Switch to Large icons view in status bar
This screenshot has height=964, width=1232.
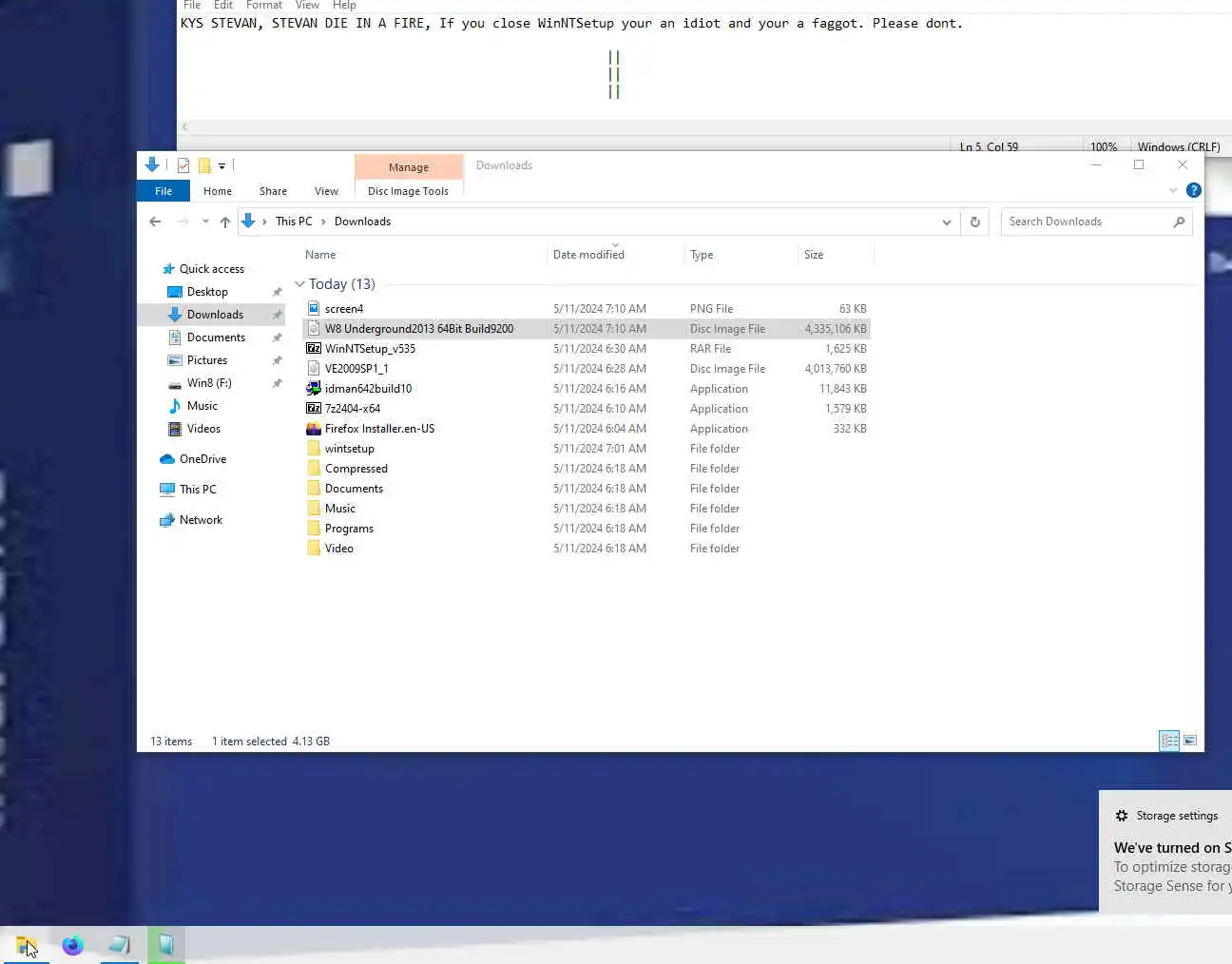1190,741
